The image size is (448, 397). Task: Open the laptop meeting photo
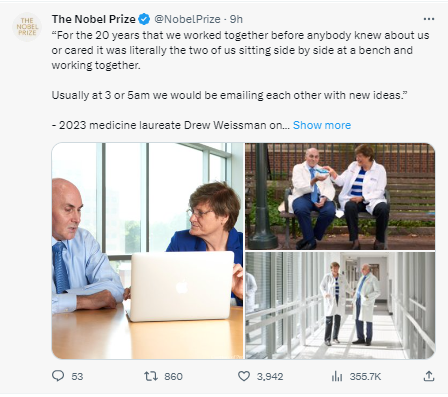(x=148, y=251)
